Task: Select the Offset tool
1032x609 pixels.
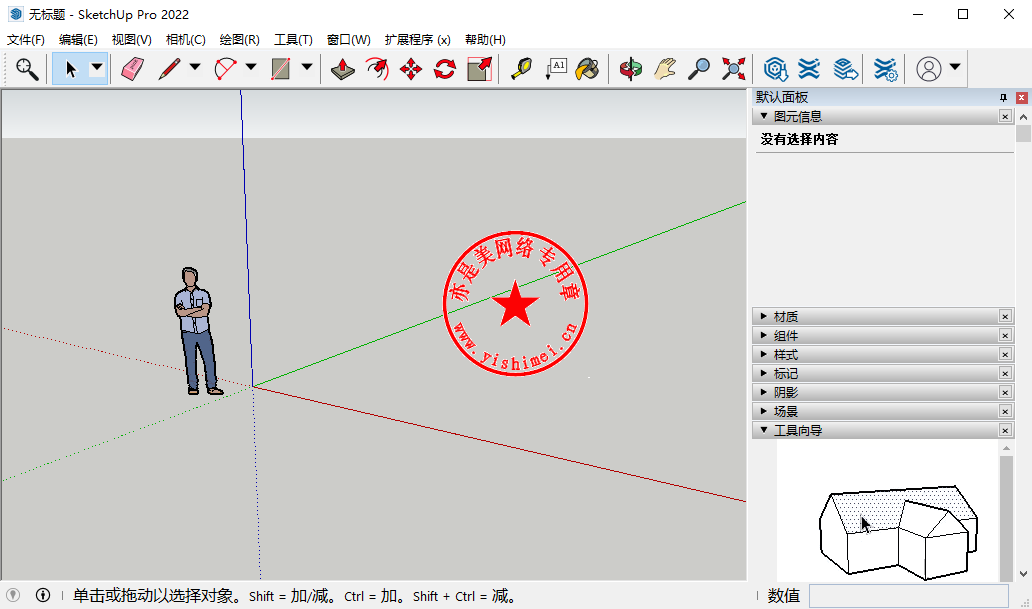Action: 377,68
